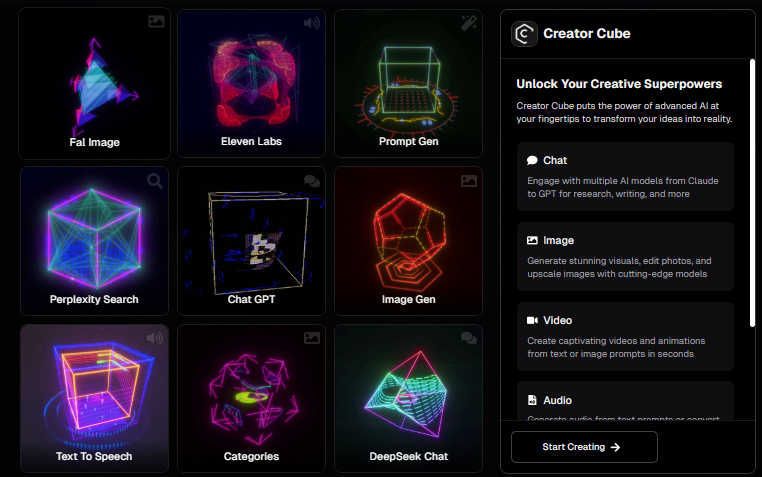Click the Unlock Your Creative Superpowers heading
Screen dimensions: 762x477
[x=619, y=84]
